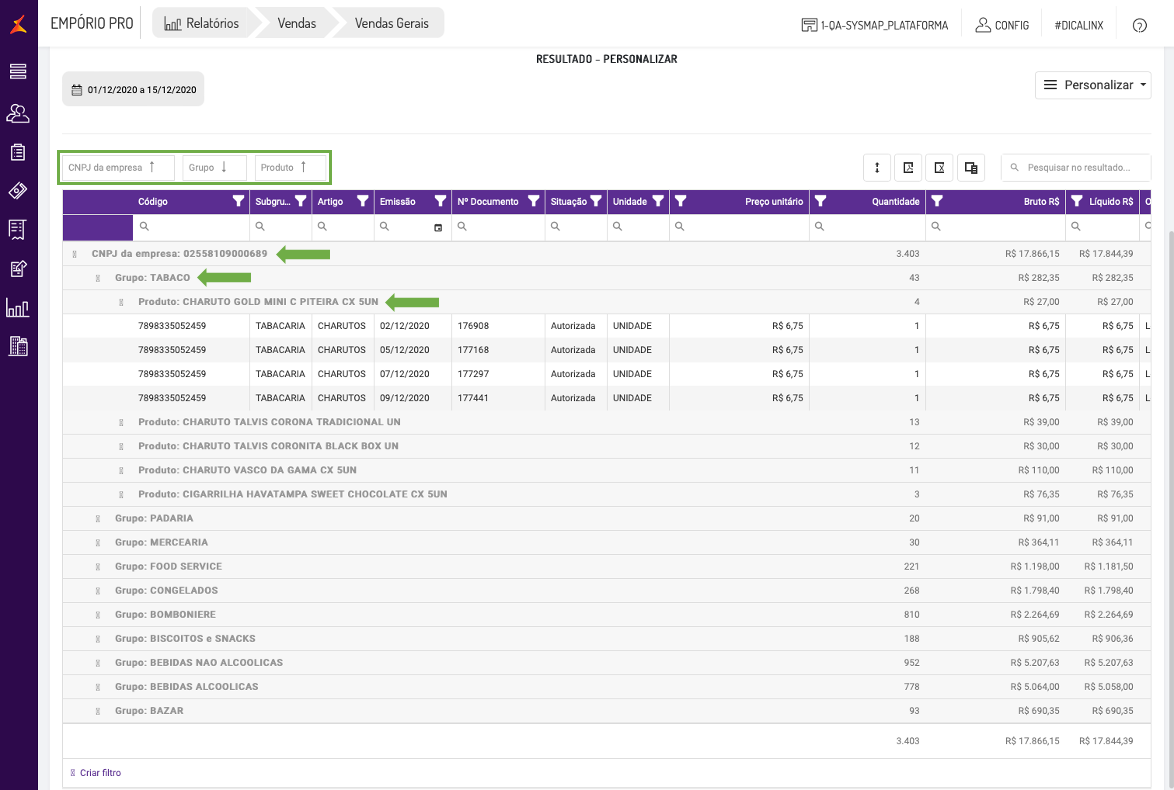Select the 05/12/2020 emission date cell

tap(413, 350)
